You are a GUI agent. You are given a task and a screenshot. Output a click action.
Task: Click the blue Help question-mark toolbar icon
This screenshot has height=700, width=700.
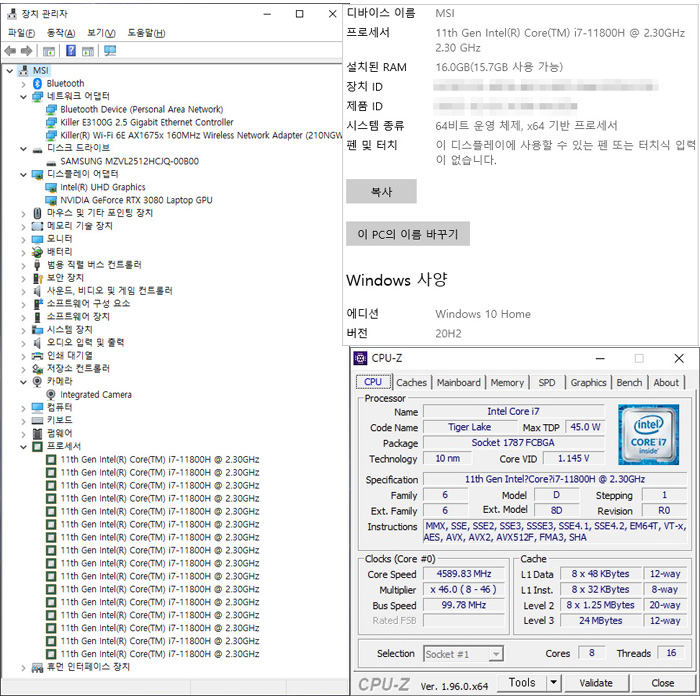(x=71, y=50)
